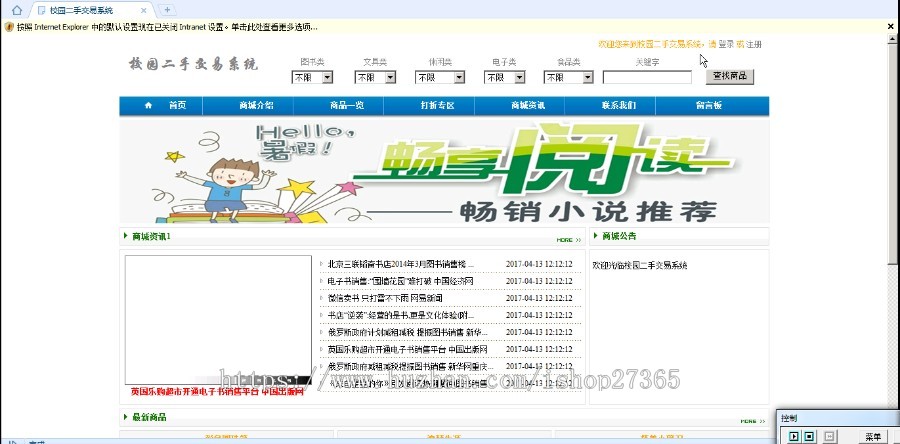
Task: Open 留言板 navigation item
Action: click(709, 106)
